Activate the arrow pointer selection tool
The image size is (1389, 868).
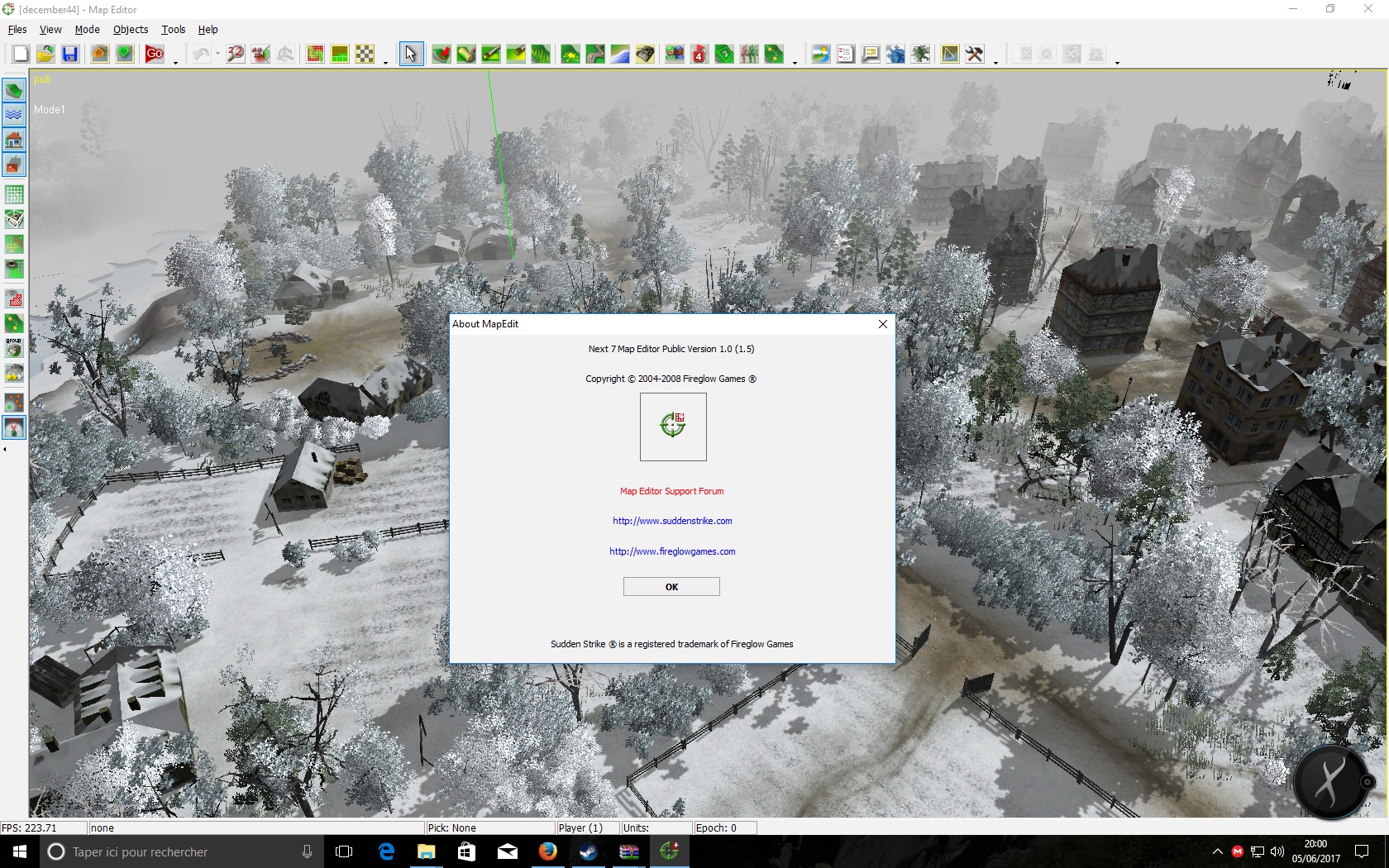[411, 55]
